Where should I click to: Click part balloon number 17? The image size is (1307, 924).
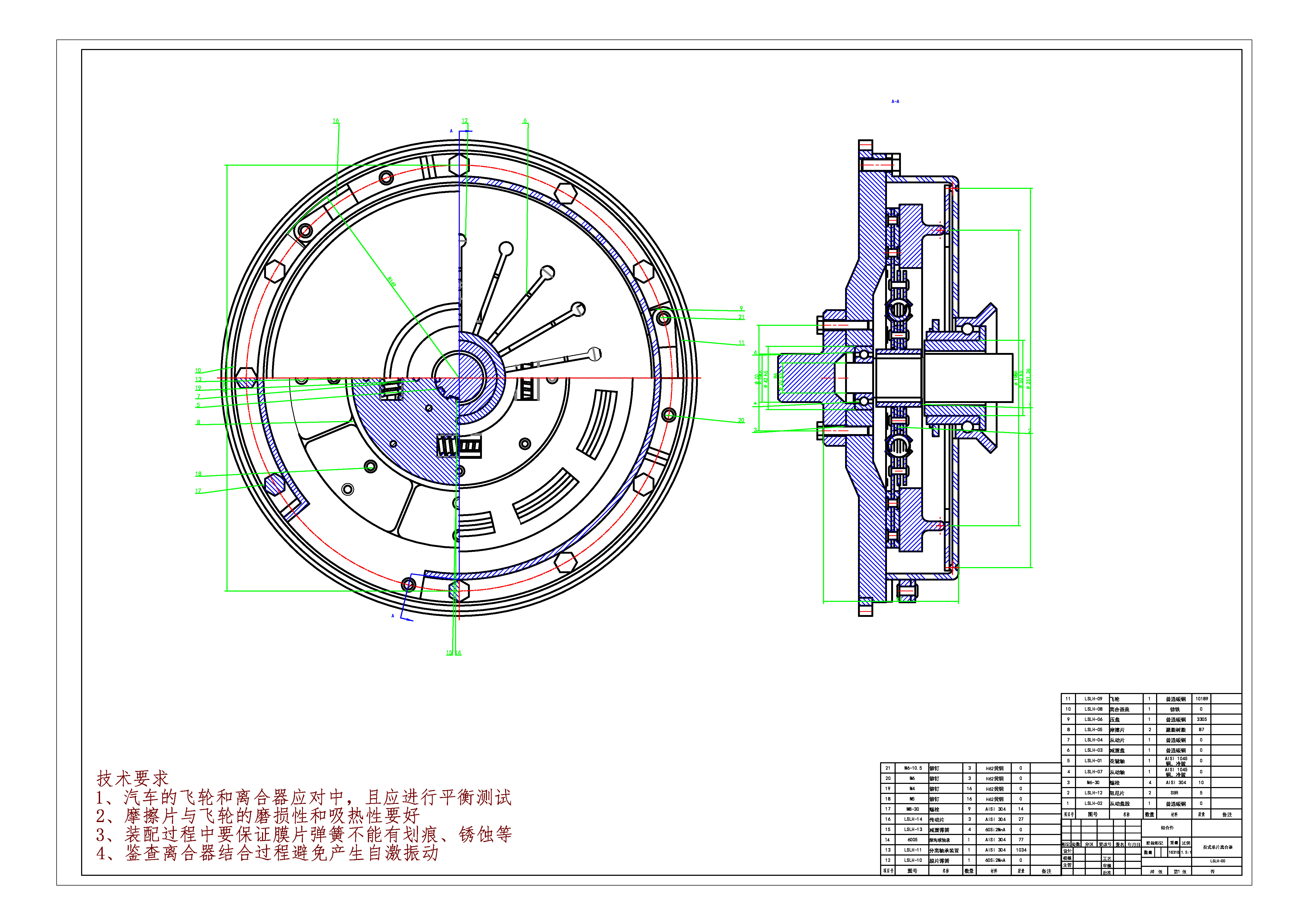(x=198, y=491)
